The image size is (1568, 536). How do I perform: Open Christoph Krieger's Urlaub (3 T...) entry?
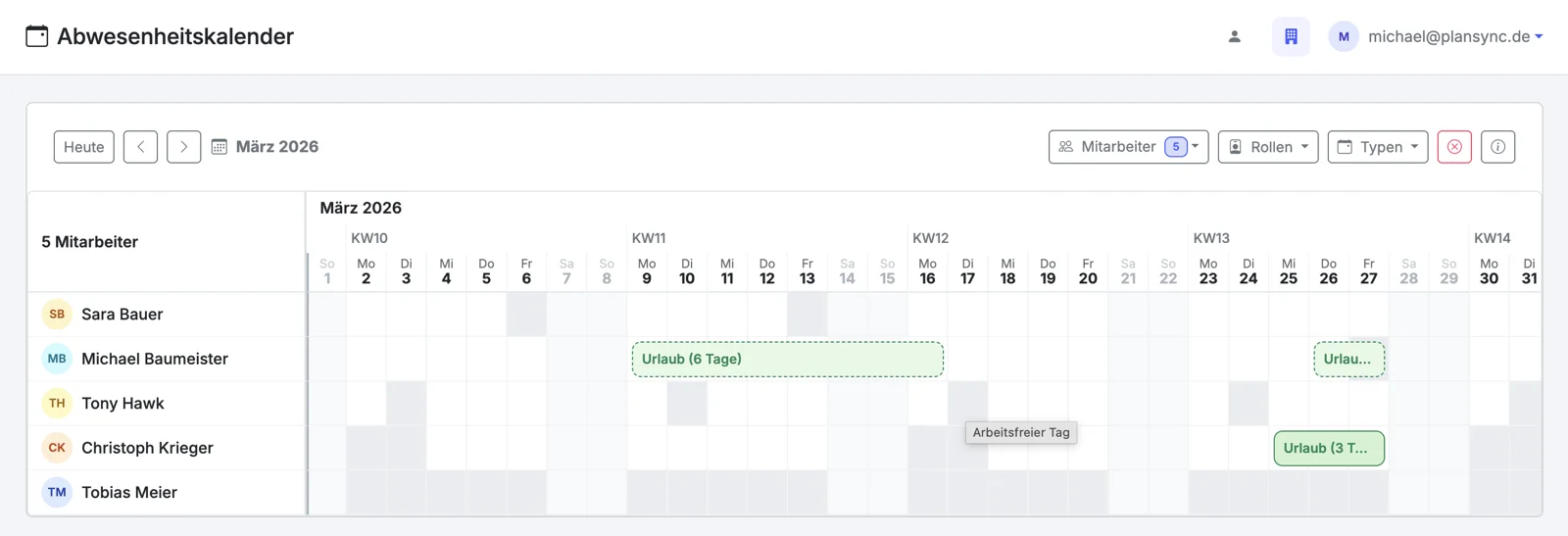(1329, 448)
